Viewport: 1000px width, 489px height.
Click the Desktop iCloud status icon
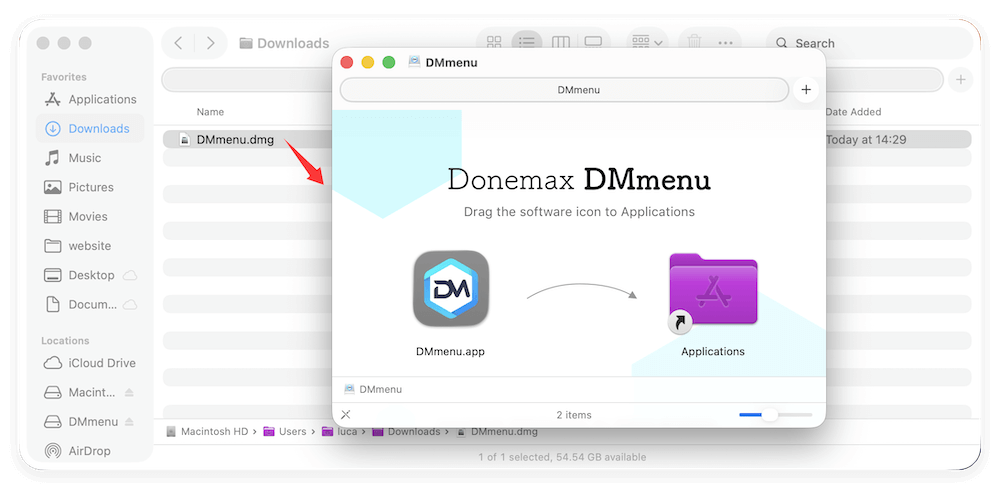[130, 275]
